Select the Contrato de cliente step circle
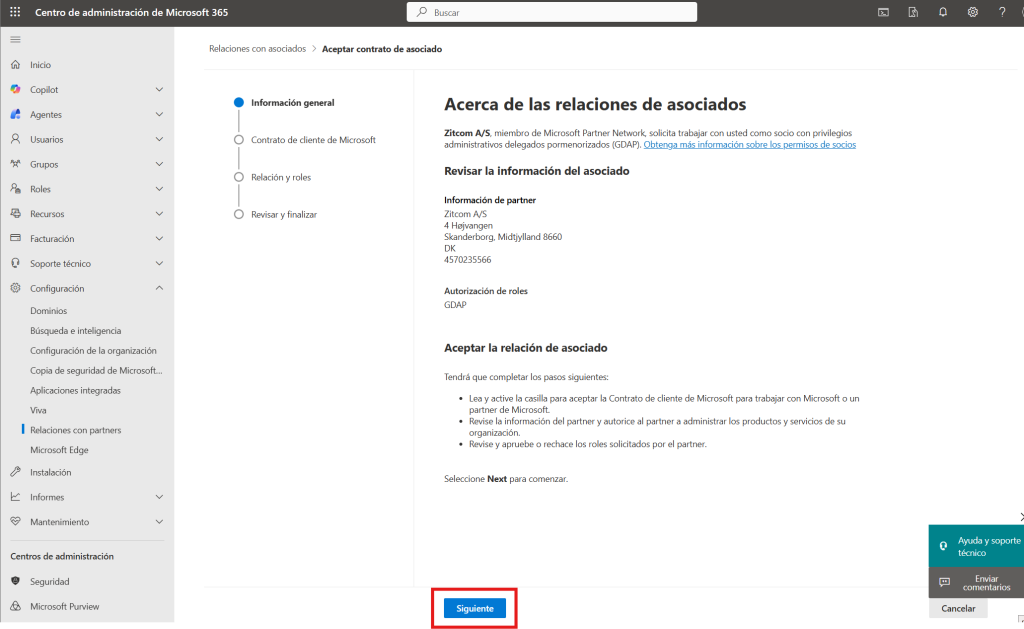Screen dimensions: 1024x629 tap(239, 140)
